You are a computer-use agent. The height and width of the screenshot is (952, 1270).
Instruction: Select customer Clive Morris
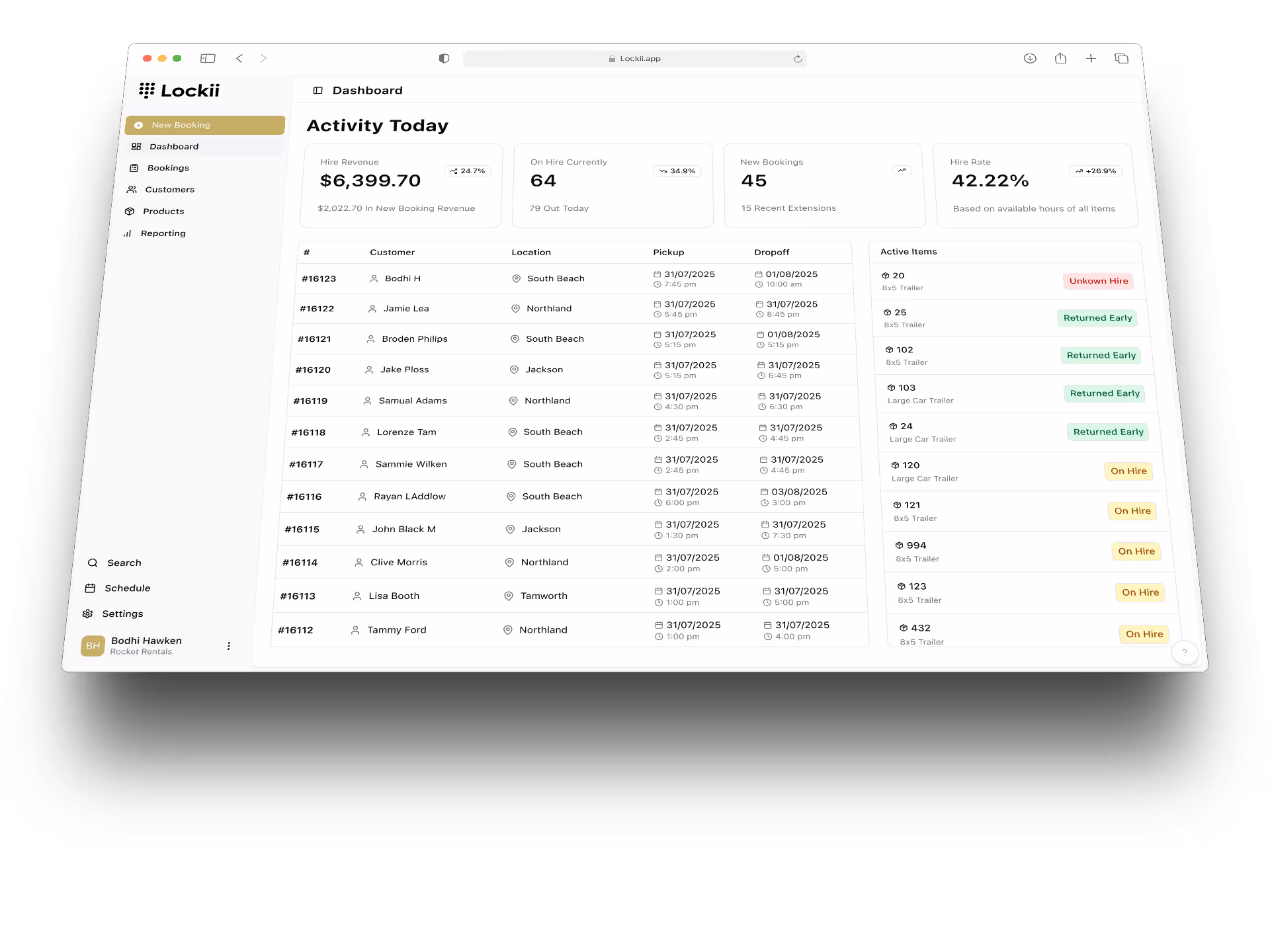pyautogui.click(x=399, y=563)
